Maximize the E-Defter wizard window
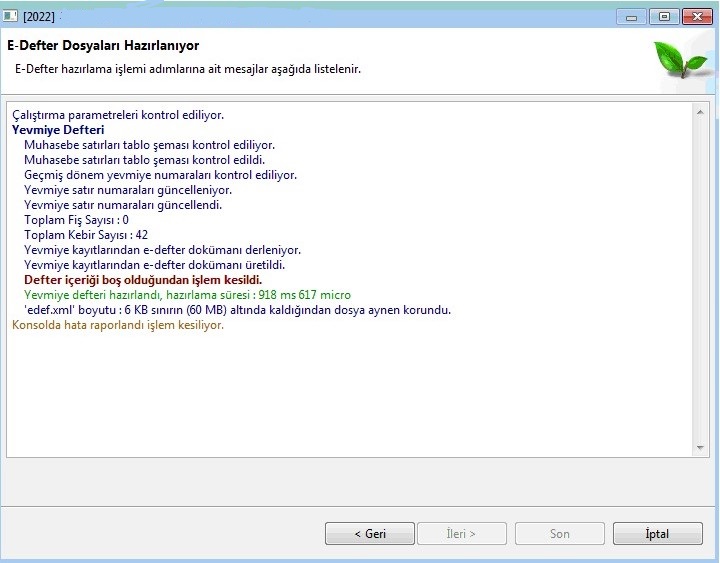This screenshot has height=563, width=720. click(x=662, y=16)
